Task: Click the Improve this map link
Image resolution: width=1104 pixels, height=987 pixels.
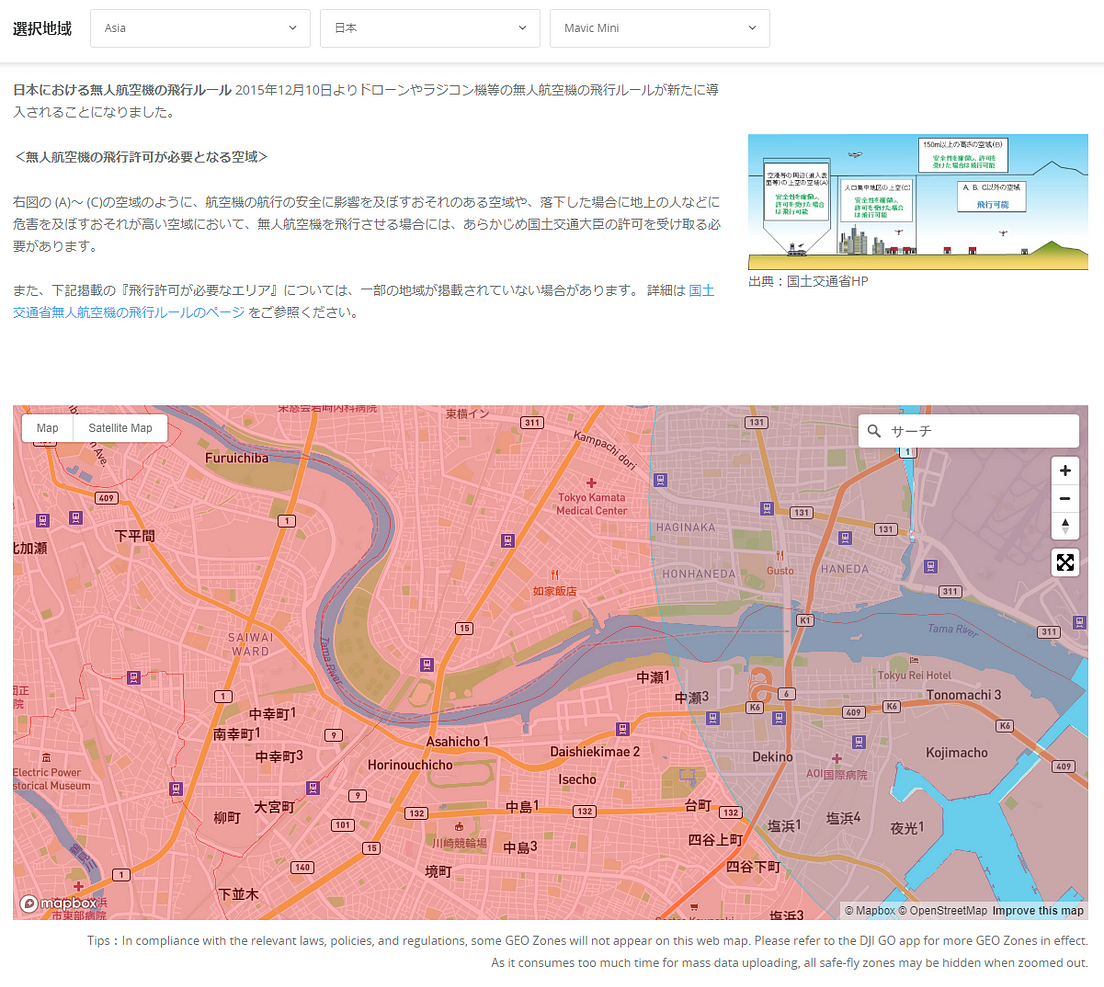Action: [1038, 910]
